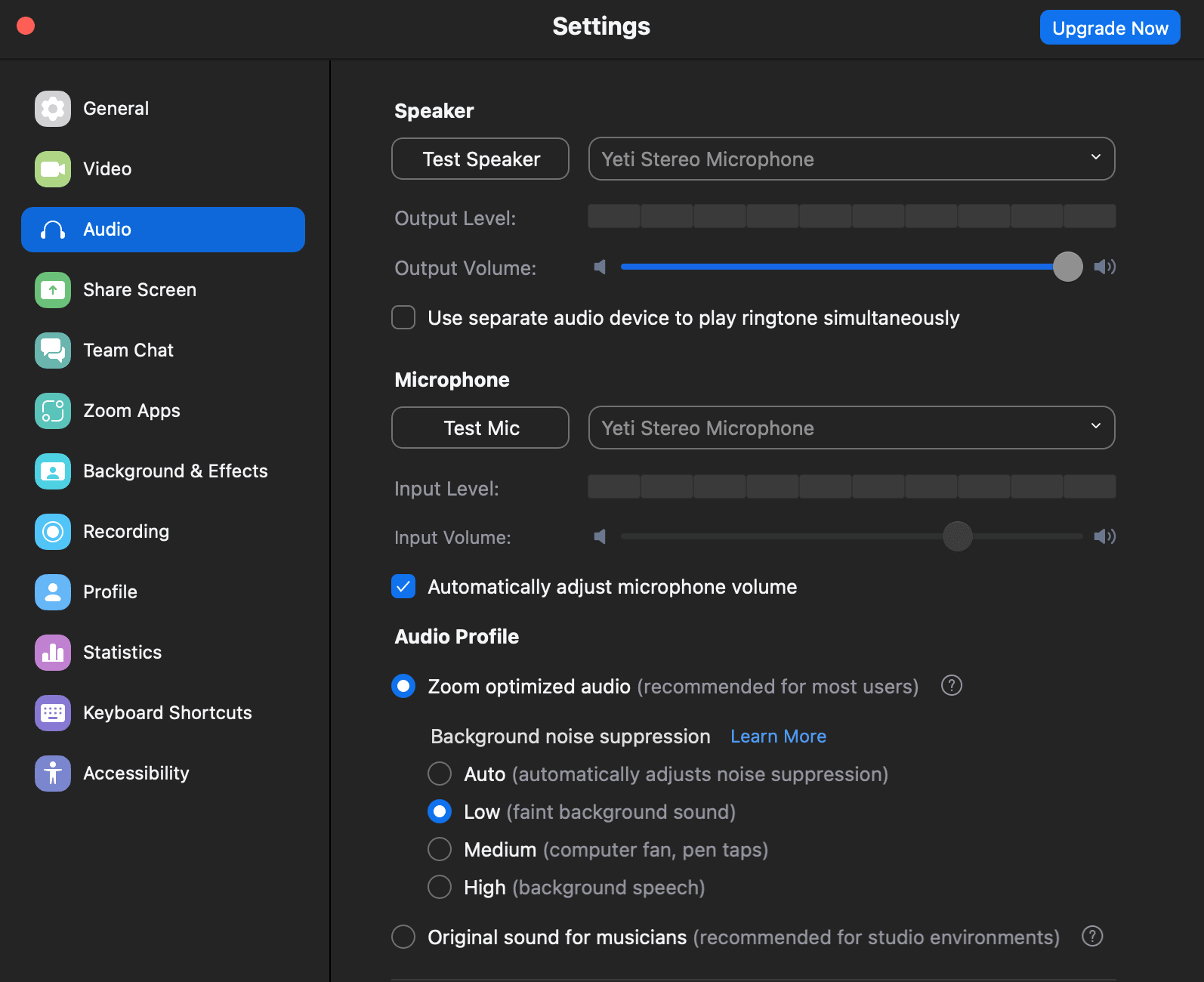The width and height of the screenshot is (1204, 982).
Task: Click the output volume low speaker icon
Action: [x=600, y=267]
